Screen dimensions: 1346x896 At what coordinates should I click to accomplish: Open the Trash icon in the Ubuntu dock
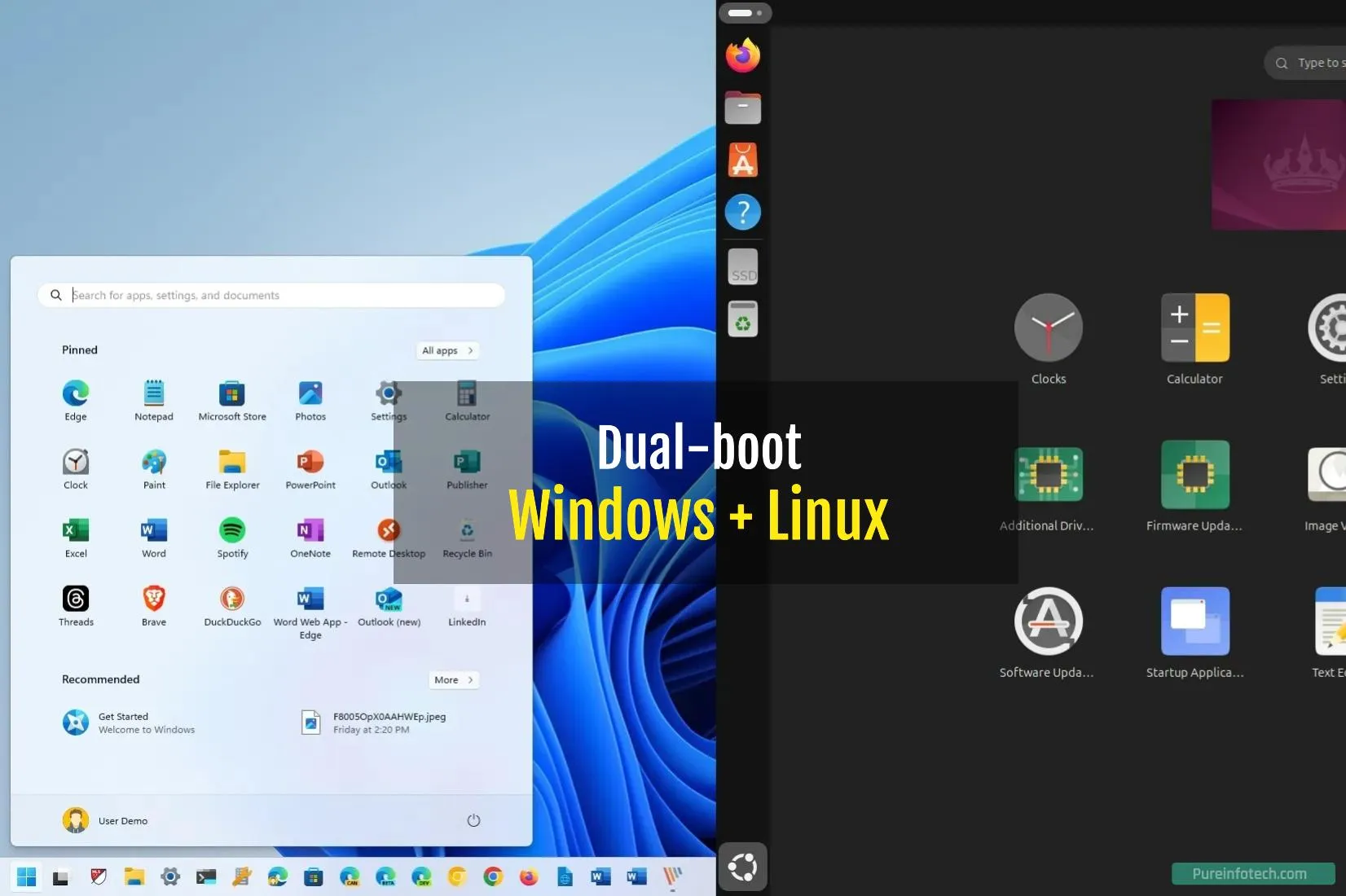[x=742, y=318]
